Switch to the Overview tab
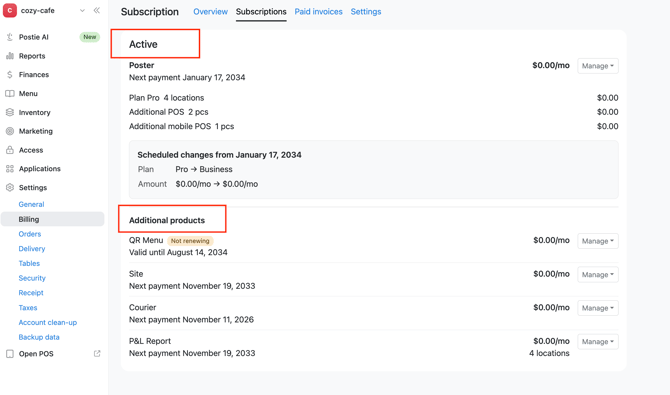Screen dimensions: 670x395 [x=210, y=12]
